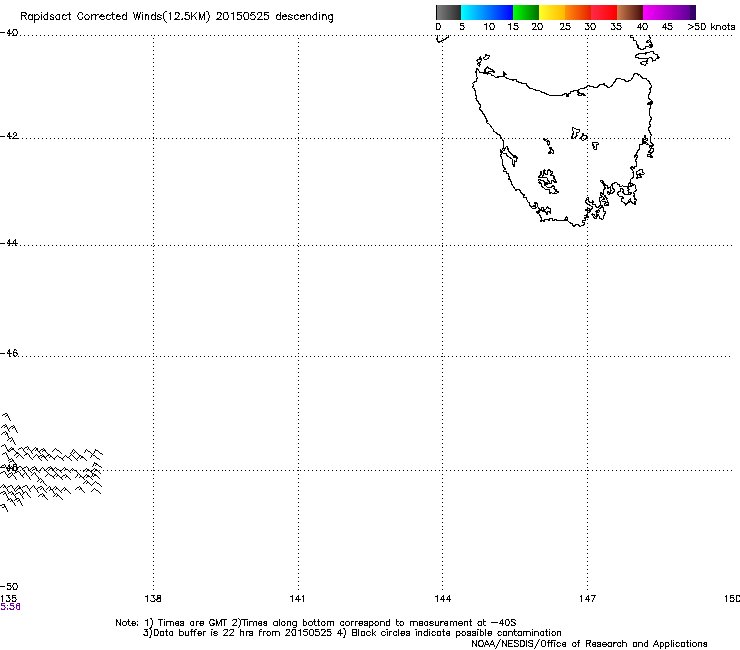
Task: Click the green 15-20 knots color swatch
Action: point(526,12)
